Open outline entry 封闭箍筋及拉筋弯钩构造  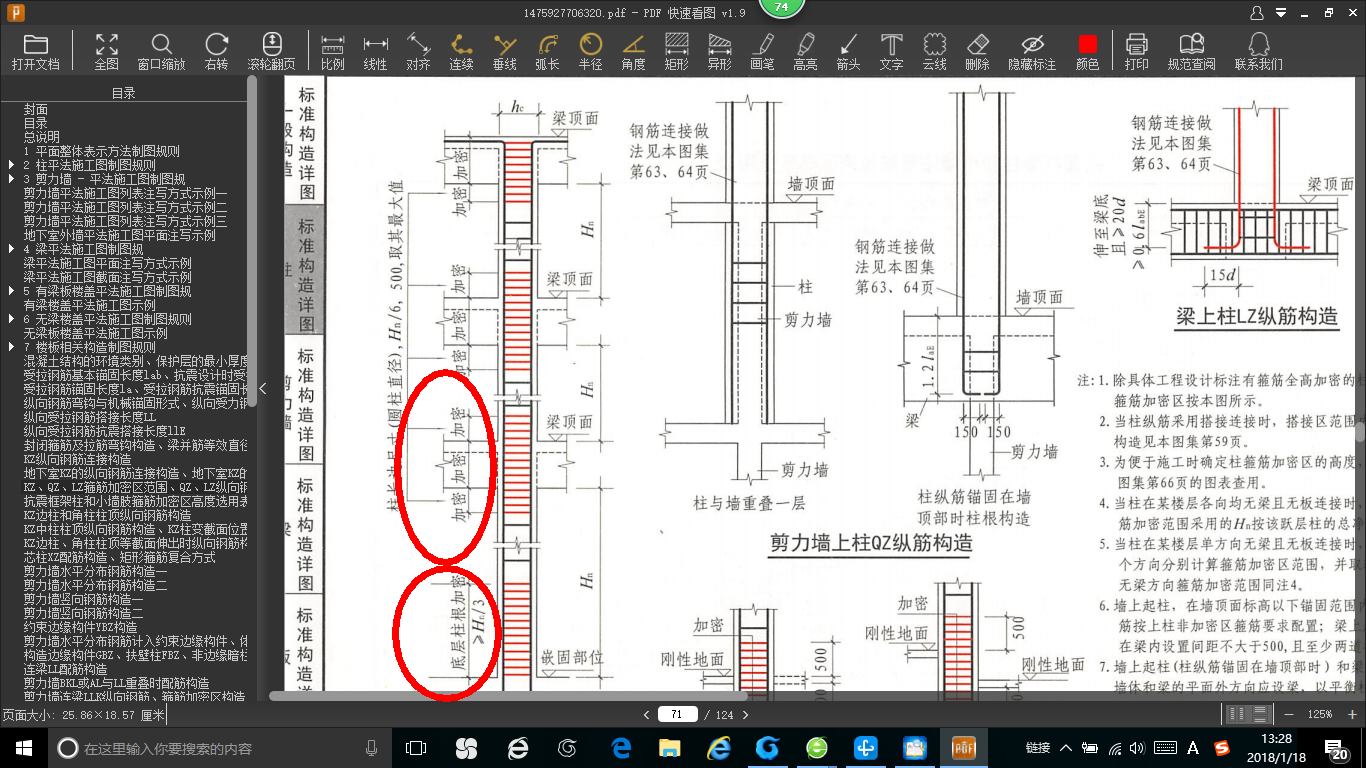tap(136, 446)
